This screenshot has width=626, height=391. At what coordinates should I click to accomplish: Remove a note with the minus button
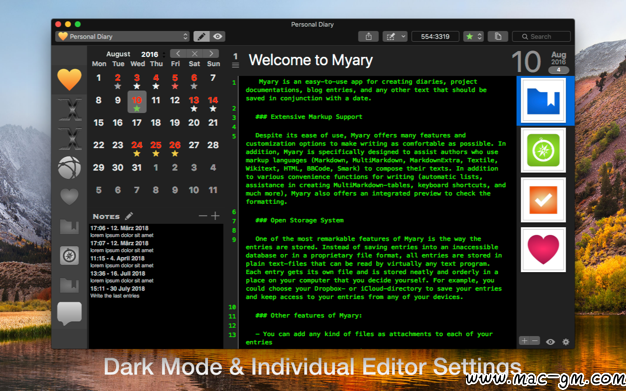coord(203,216)
